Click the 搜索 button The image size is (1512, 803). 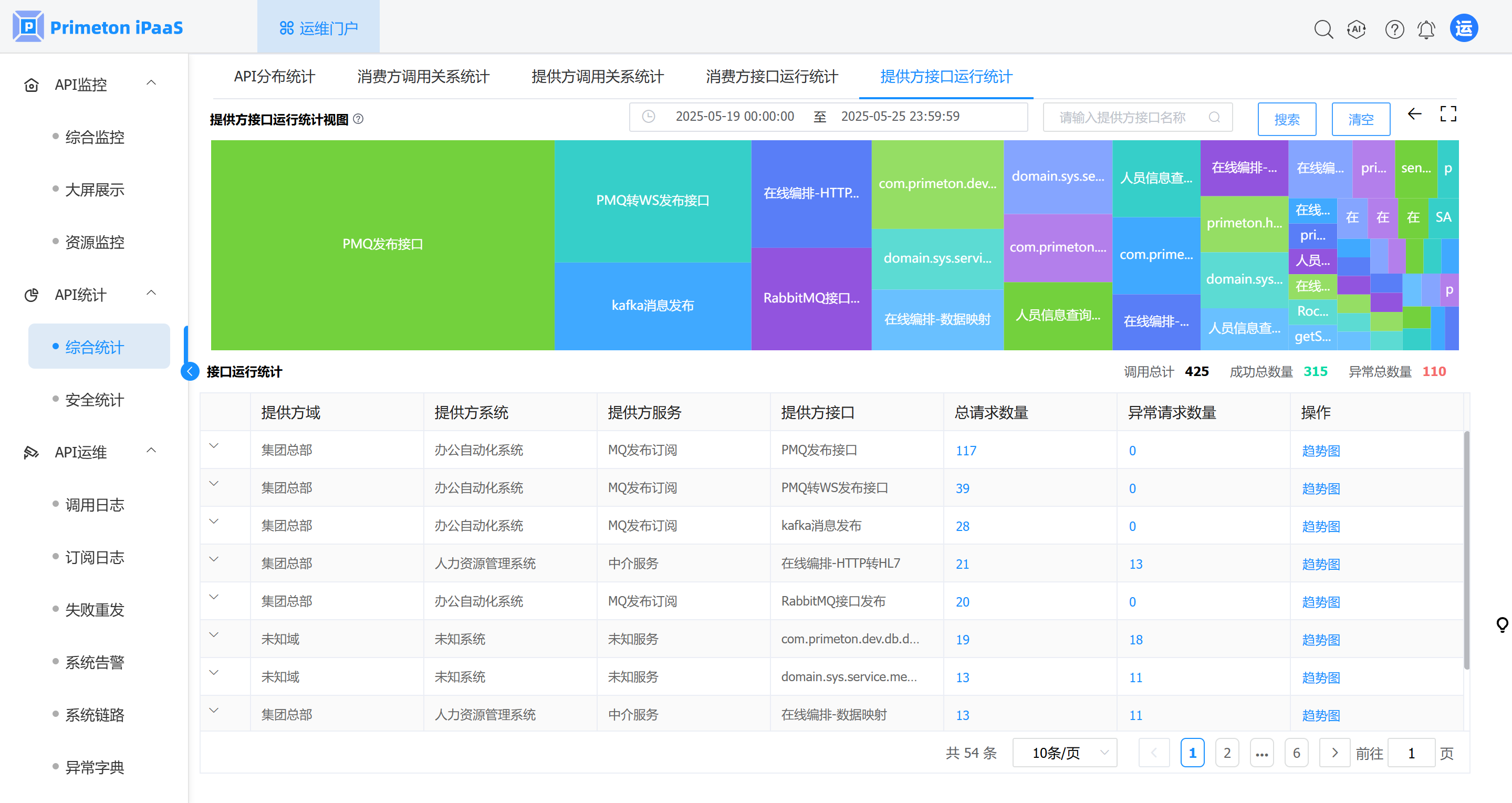point(1287,119)
